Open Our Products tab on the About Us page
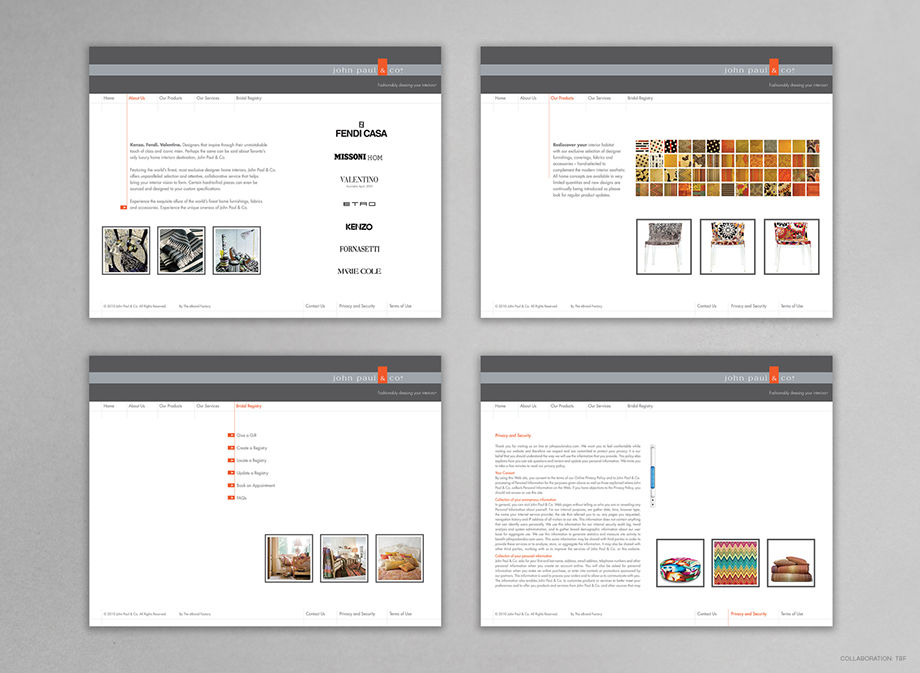The height and width of the screenshot is (673, 920). coord(171,98)
